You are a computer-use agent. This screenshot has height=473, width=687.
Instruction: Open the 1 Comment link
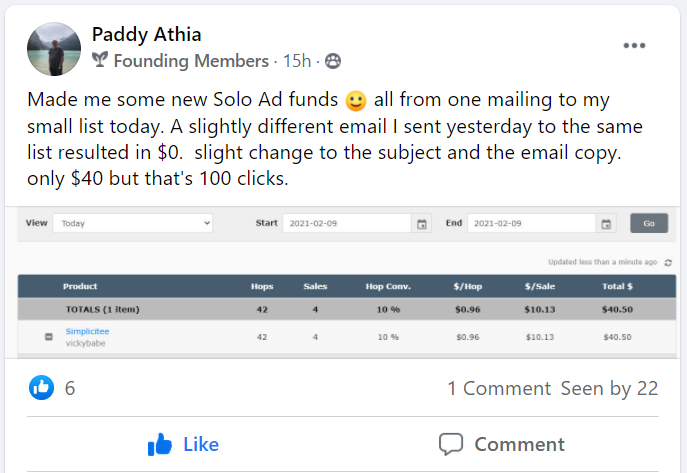498,388
